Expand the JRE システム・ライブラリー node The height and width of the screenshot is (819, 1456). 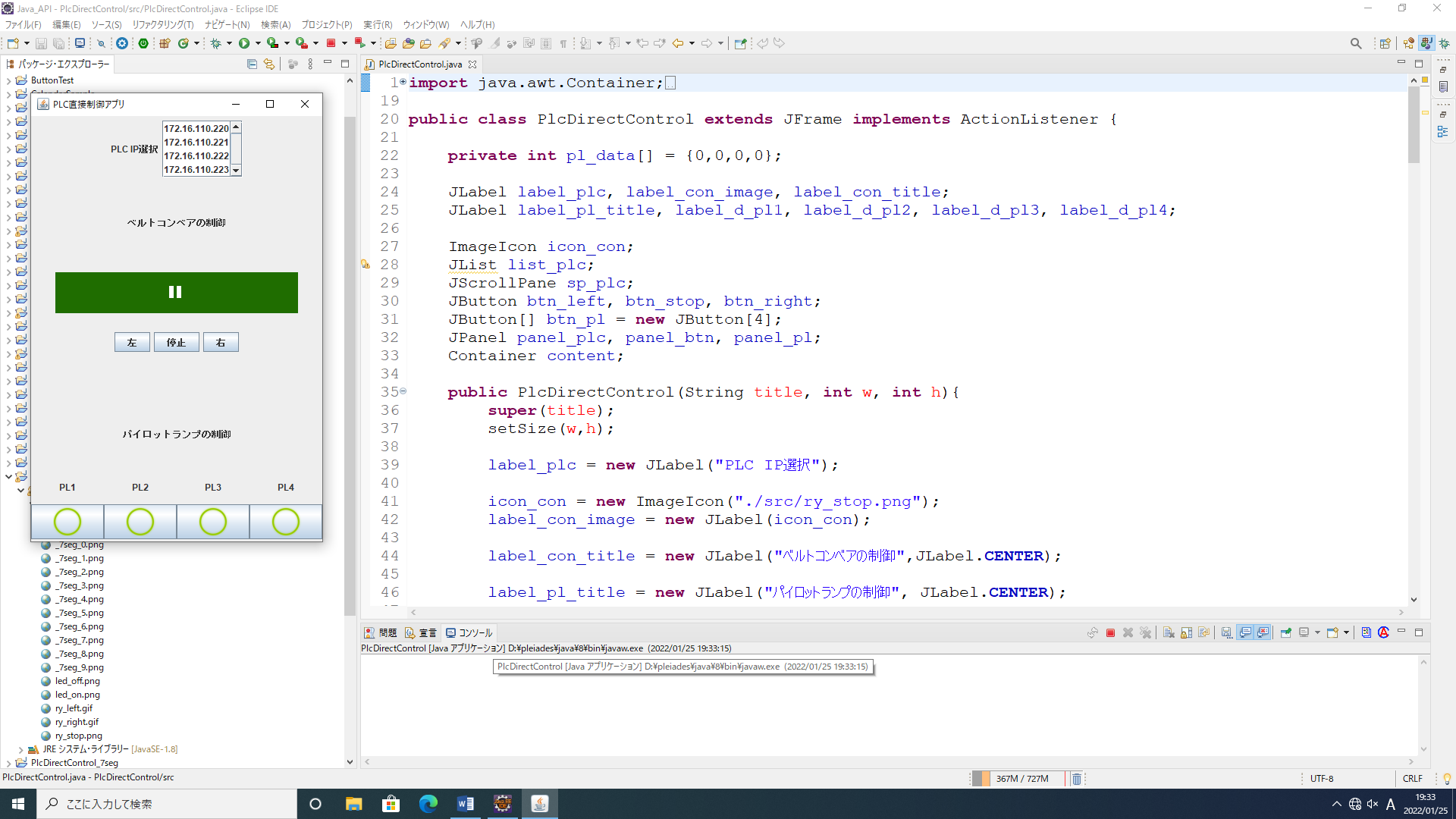[20, 749]
